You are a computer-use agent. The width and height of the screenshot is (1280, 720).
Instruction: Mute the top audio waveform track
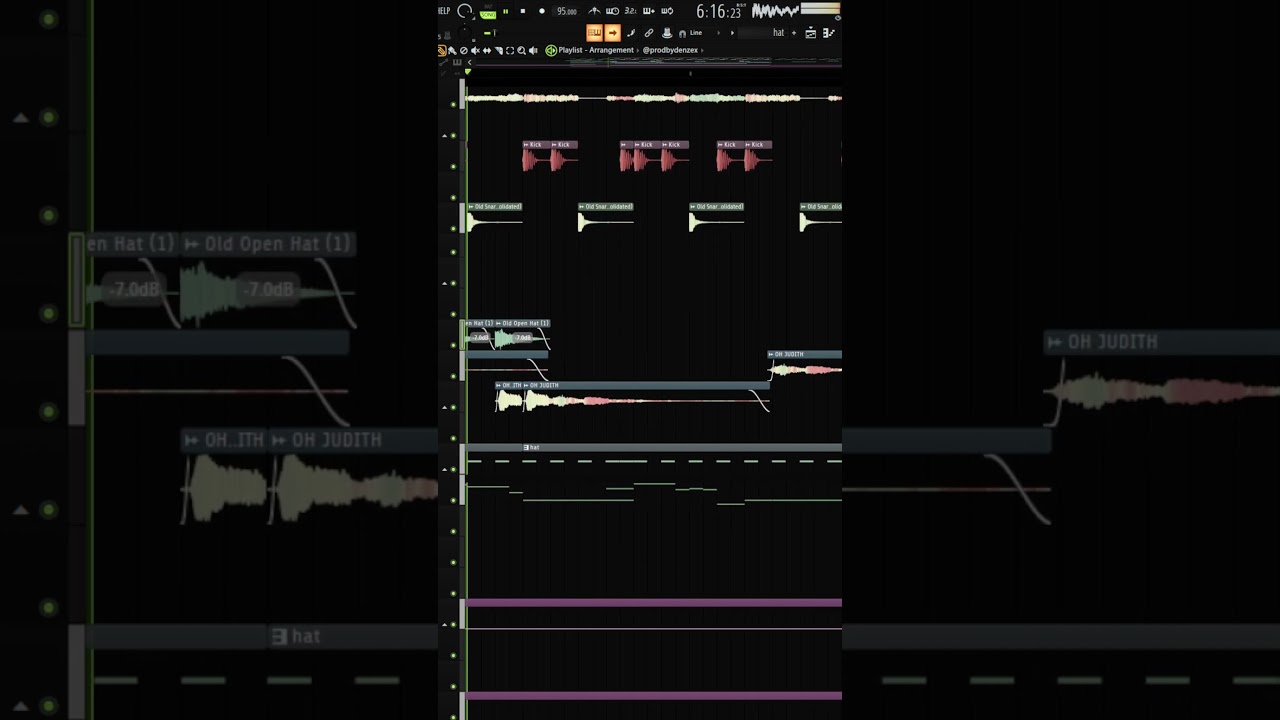453,104
